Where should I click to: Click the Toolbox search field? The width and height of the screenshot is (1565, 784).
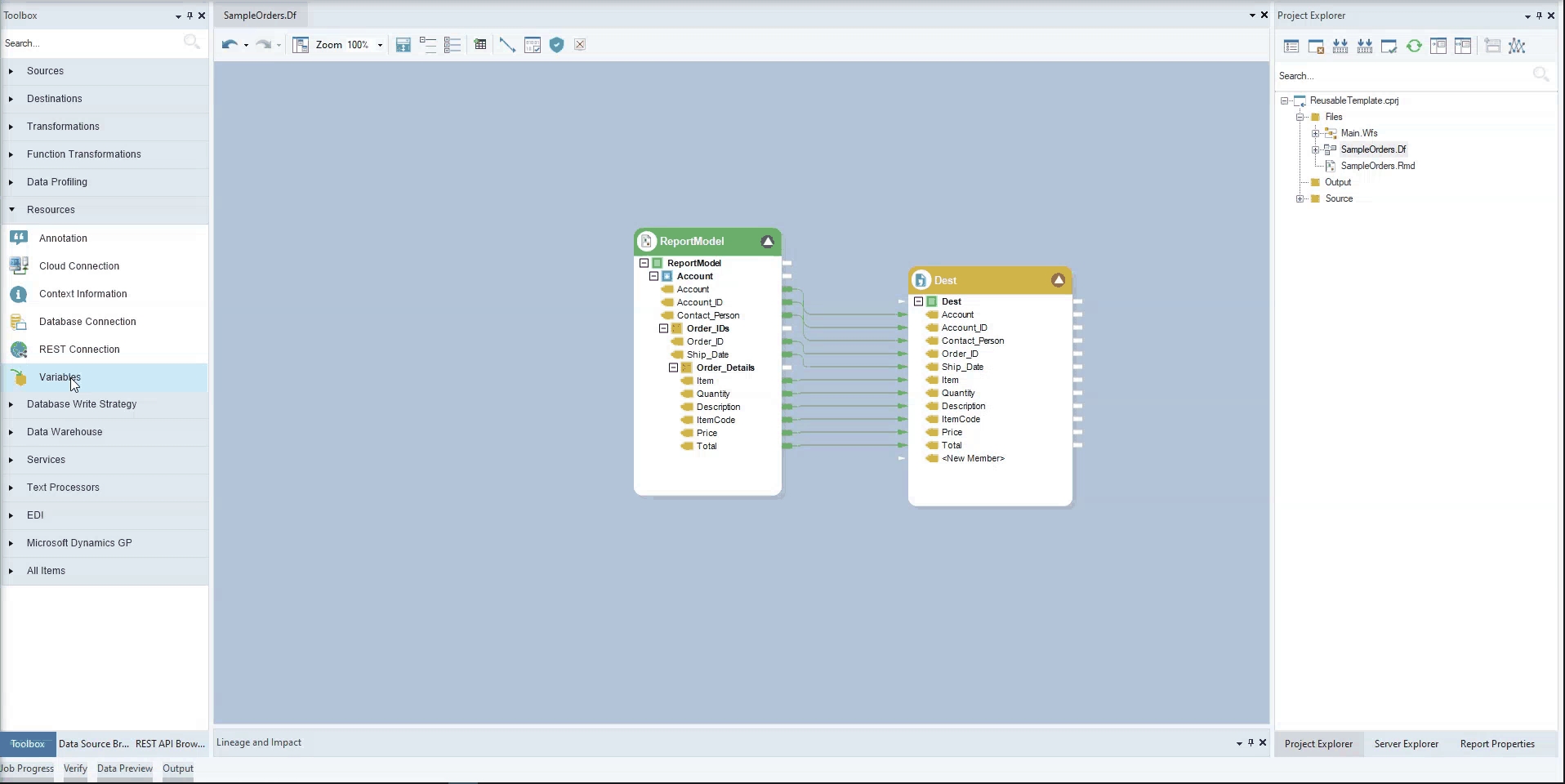(90, 43)
